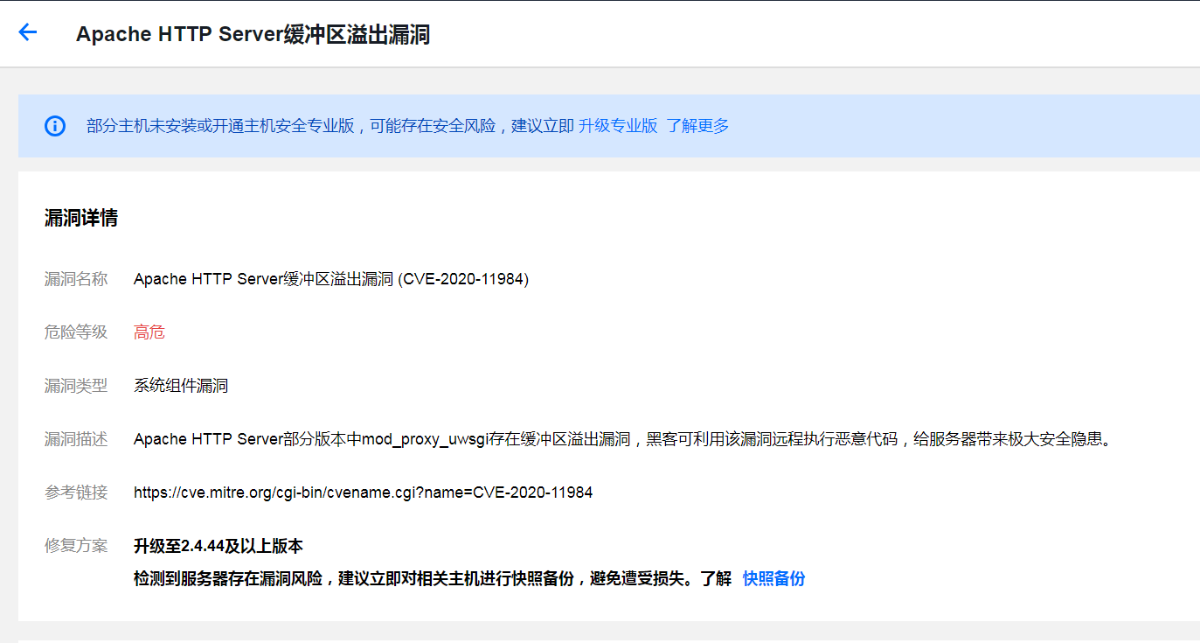
Task: Click the info icon in the blue banner
Action: pyautogui.click(x=55, y=126)
